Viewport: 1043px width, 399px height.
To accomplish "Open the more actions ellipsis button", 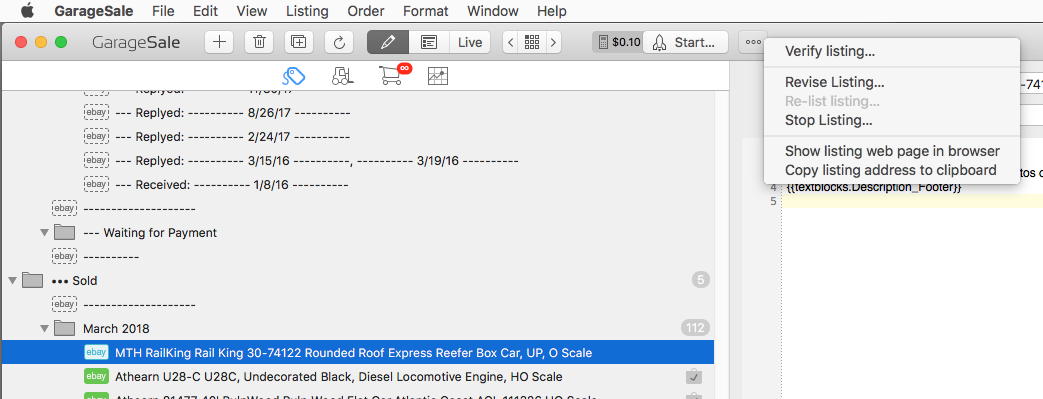I will [x=753, y=42].
